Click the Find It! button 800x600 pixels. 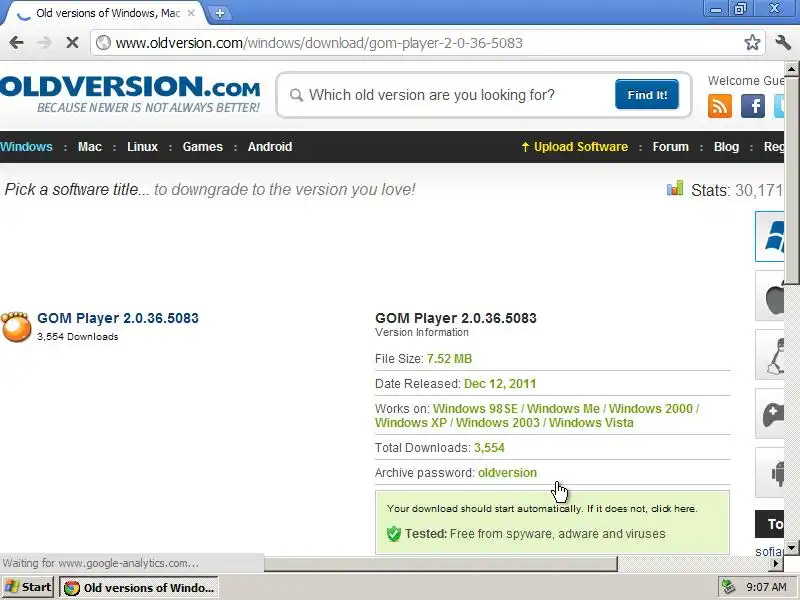pos(647,94)
